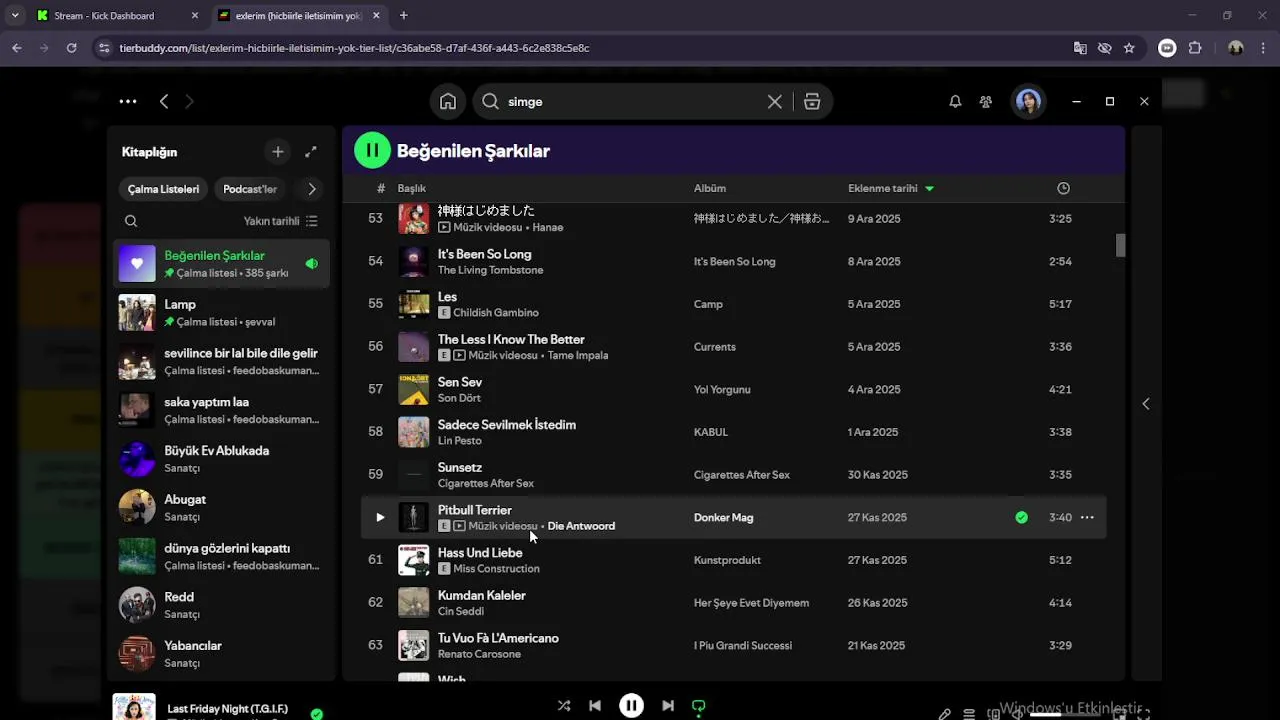Open the queue icon in the player bar
1280x720 pixels.
(969, 714)
